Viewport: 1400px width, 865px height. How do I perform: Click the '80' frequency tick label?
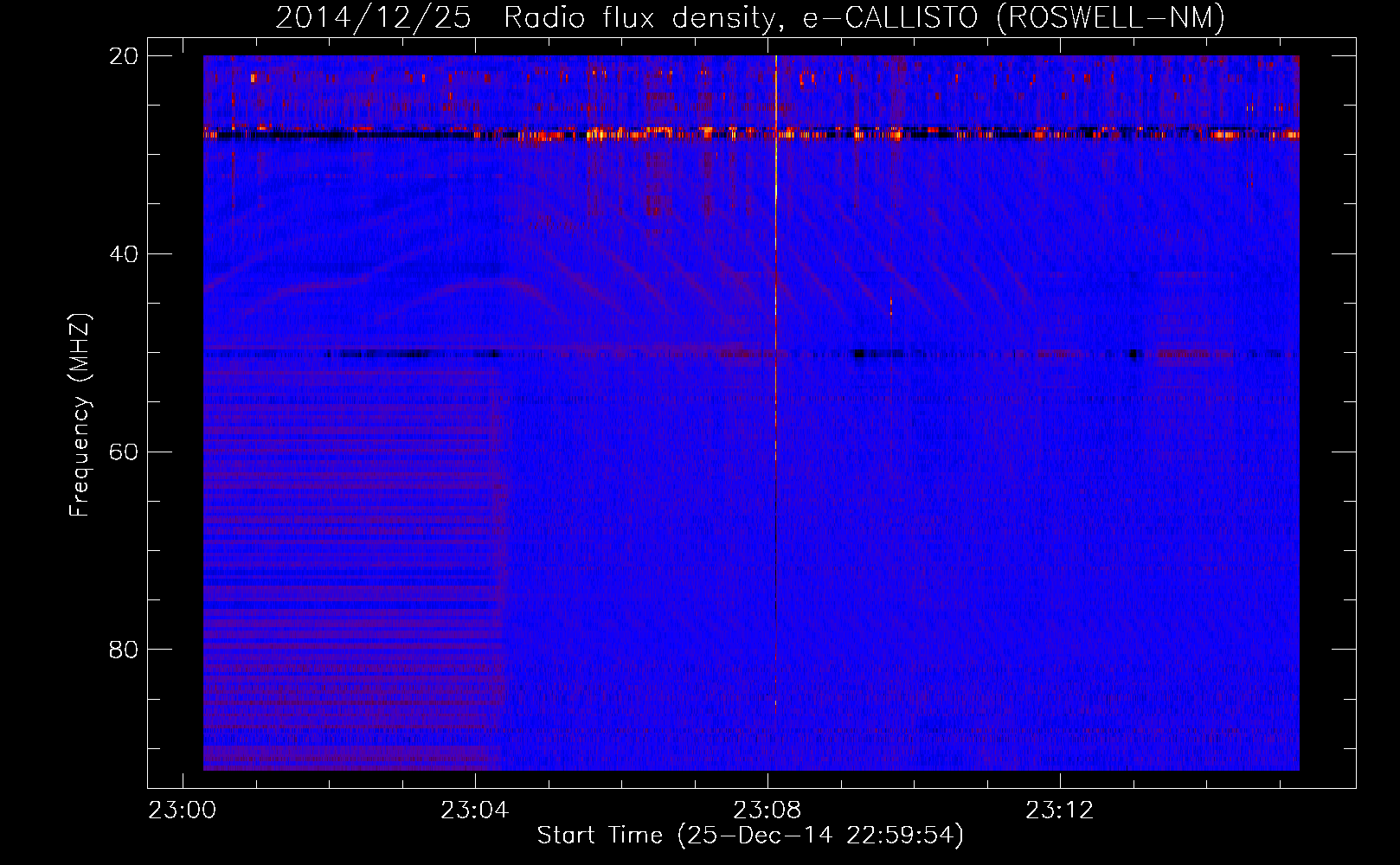(125, 650)
